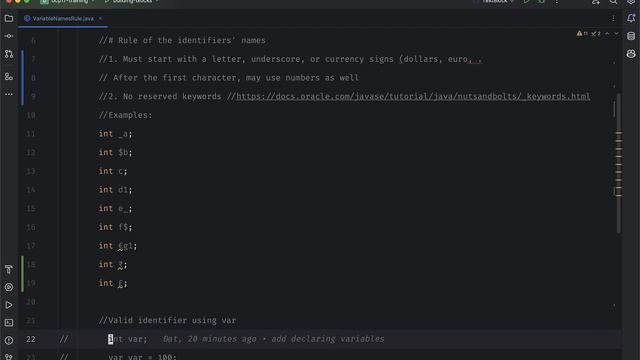The image size is (640, 360).
Task: Open the Database tool window
Action: [631, 36]
